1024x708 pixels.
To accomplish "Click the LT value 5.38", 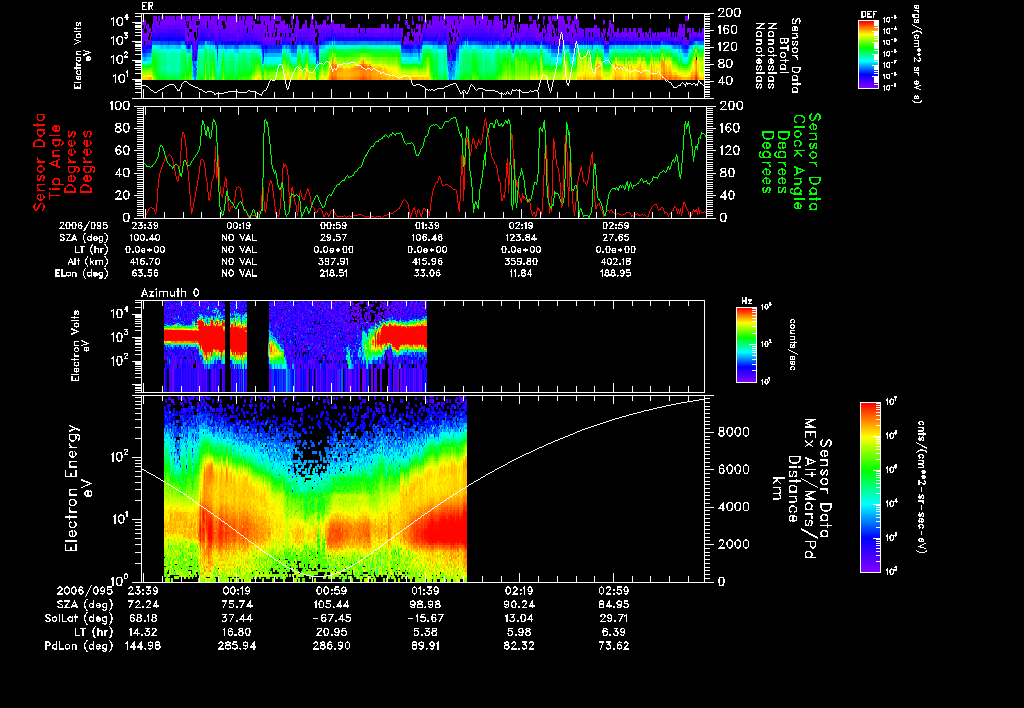I will [425, 632].
